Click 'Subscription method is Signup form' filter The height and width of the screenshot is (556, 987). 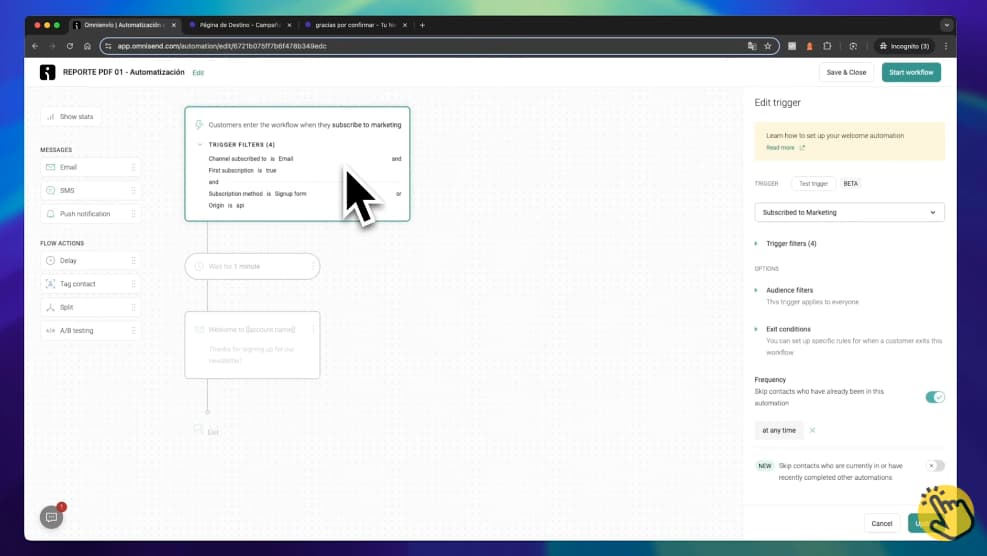click(257, 194)
